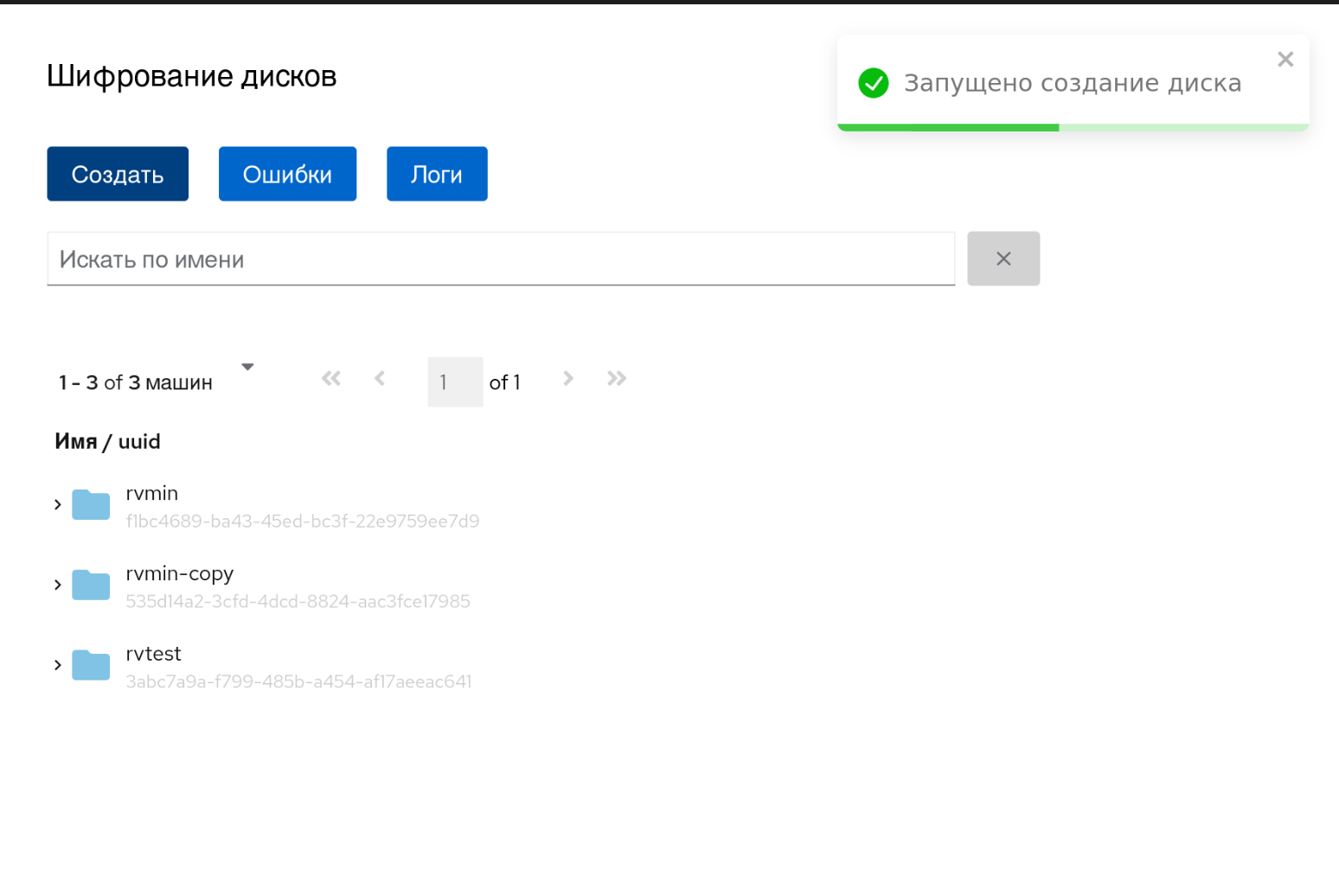Dismiss the disk creation notification
Viewport: 1339px width, 896px height.
[x=1285, y=59]
